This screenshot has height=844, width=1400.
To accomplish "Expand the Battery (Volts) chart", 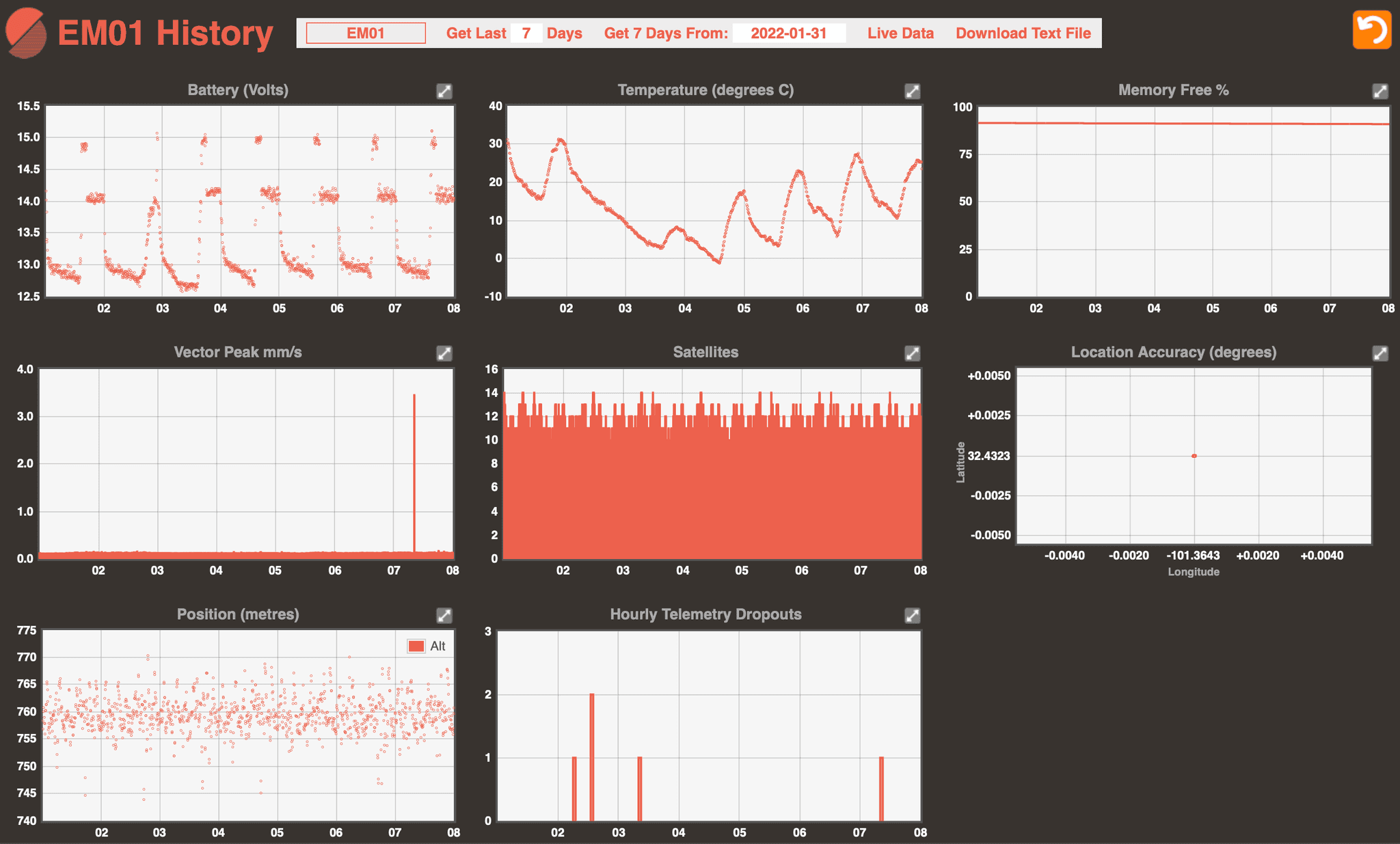I will coord(444,91).
